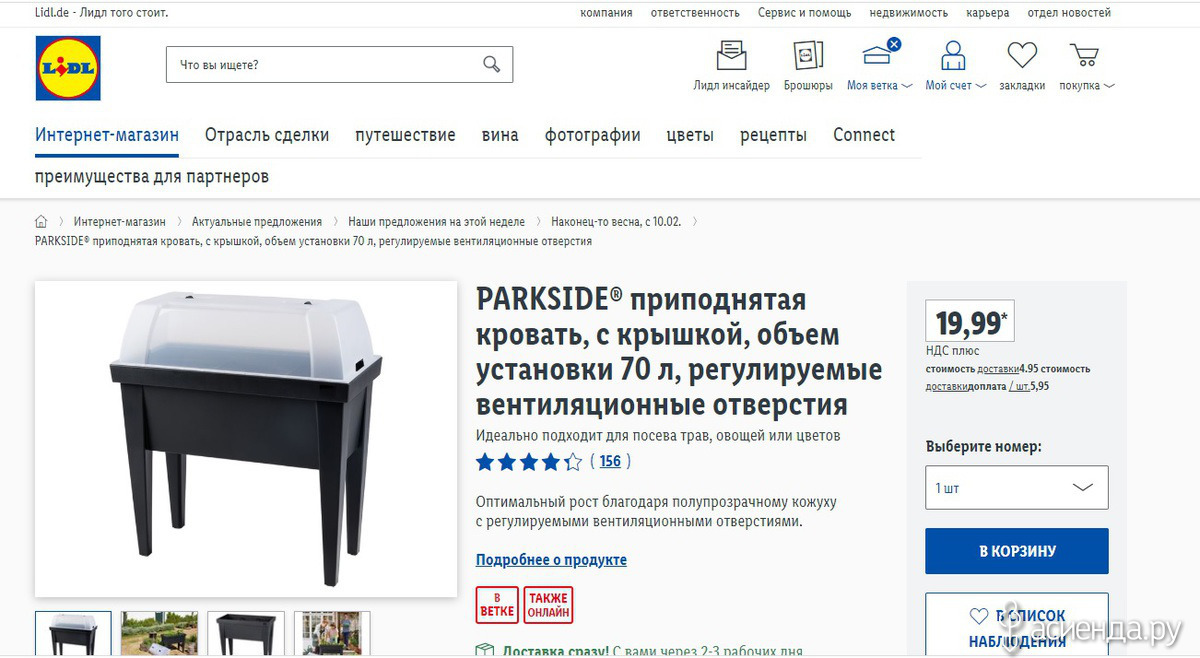Open the путешествие menu
This screenshot has width=1200, height=658.
[405, 135]
